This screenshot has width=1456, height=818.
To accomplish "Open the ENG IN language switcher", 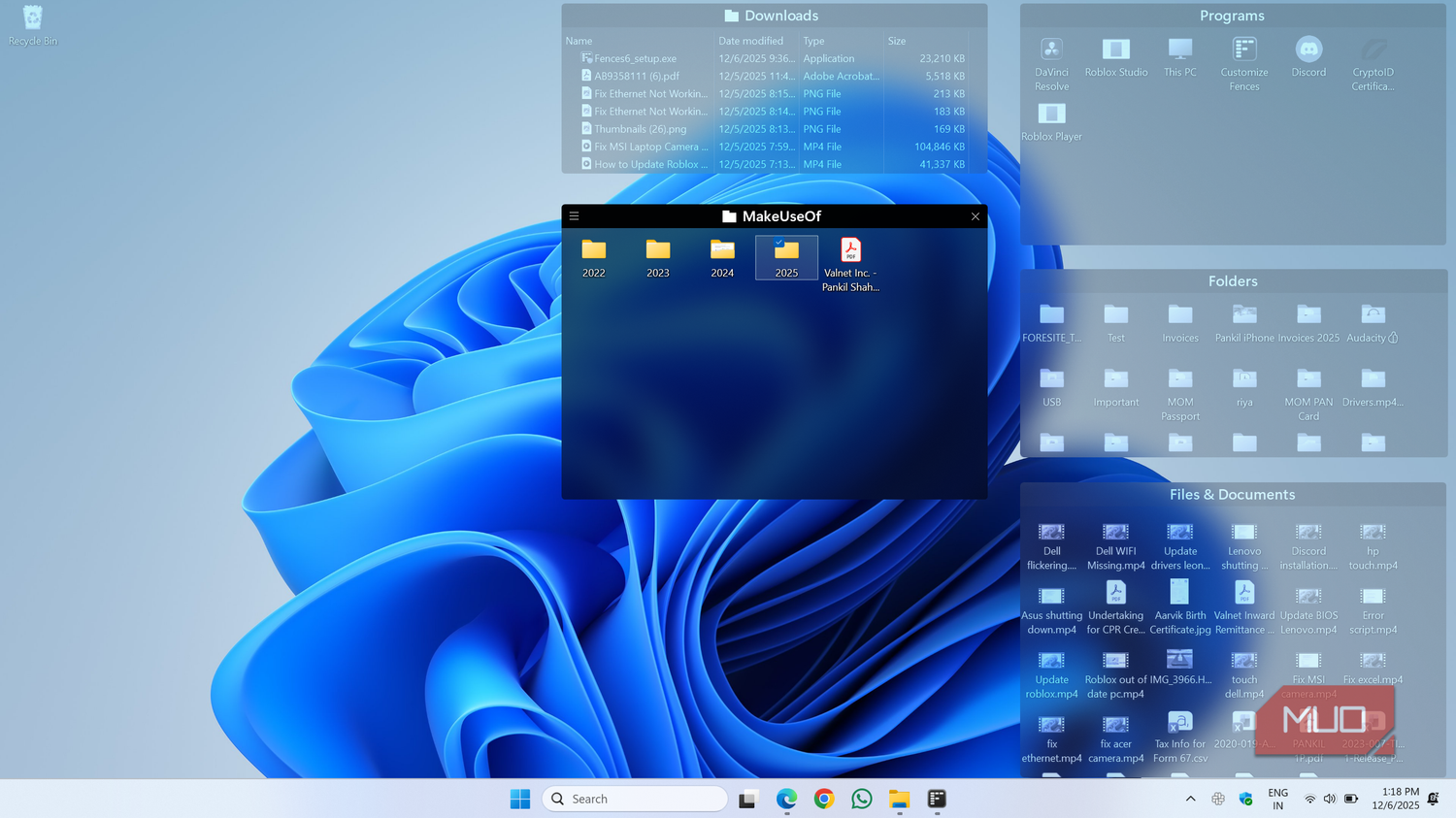I will click(x=1278, y=799).
